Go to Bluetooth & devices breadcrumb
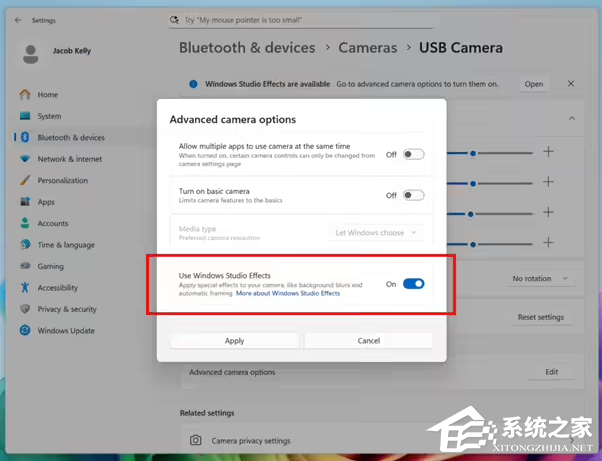This screenshot has height=461, width=602. coord(247,48)
